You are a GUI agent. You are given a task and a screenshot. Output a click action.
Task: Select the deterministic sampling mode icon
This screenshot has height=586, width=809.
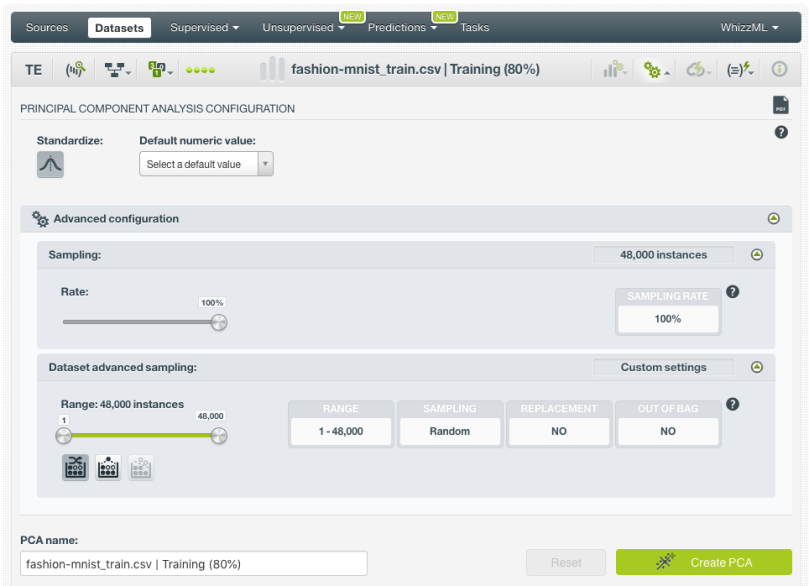[x=108, y=467]
